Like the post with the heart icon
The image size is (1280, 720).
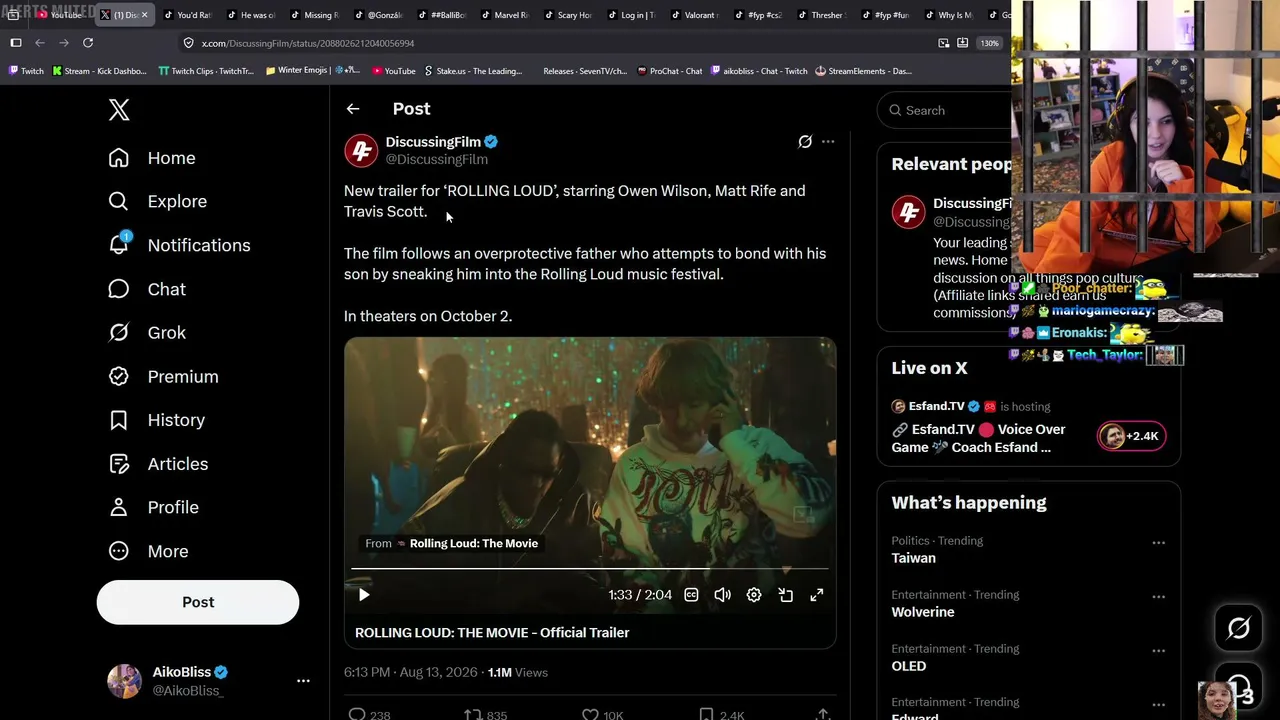click(x=590, y=715)
